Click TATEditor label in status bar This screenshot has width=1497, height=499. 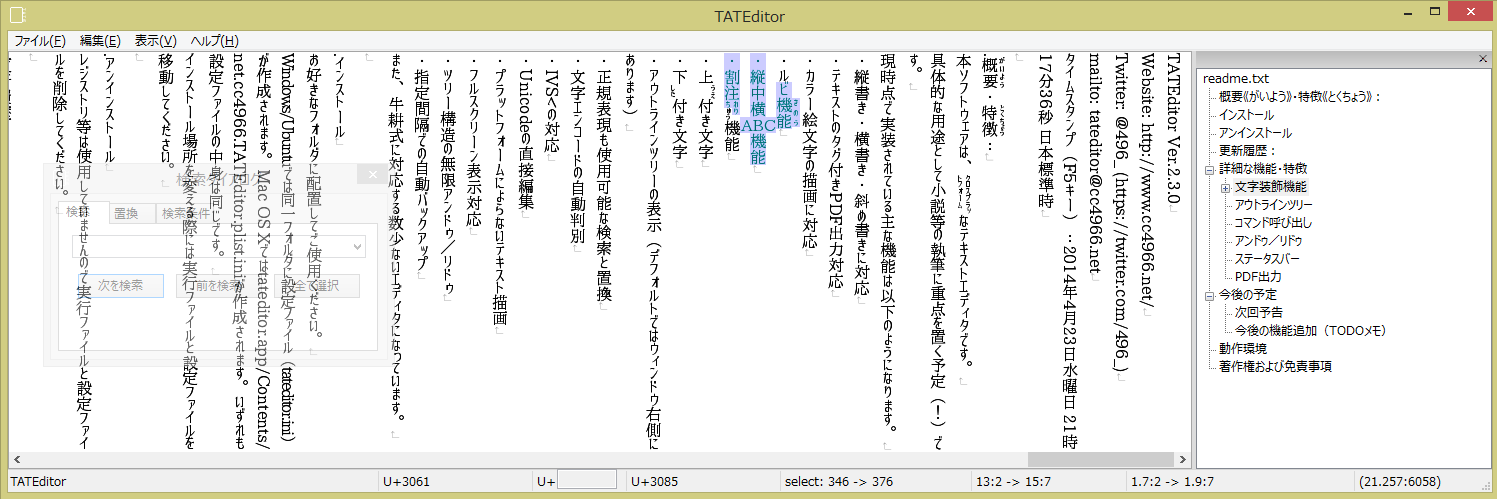tap(38, 482)
